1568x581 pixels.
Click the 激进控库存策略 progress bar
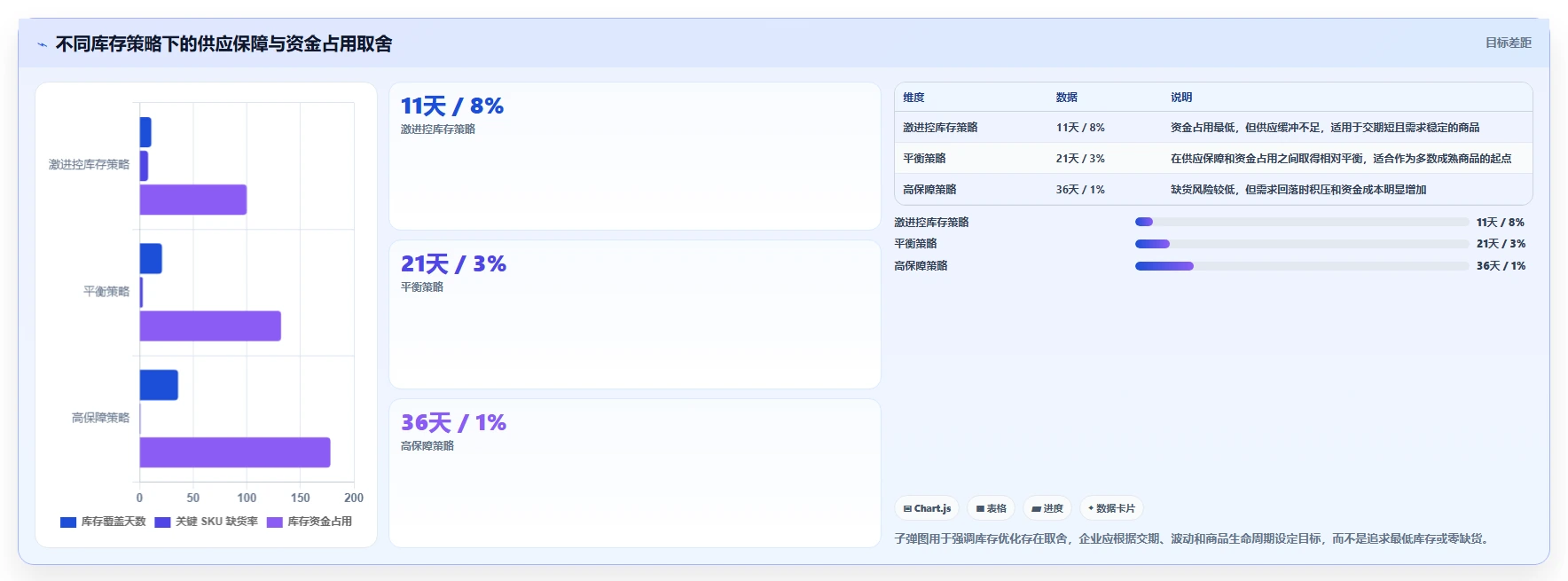pyautogui.click(x=1302, y=222)
